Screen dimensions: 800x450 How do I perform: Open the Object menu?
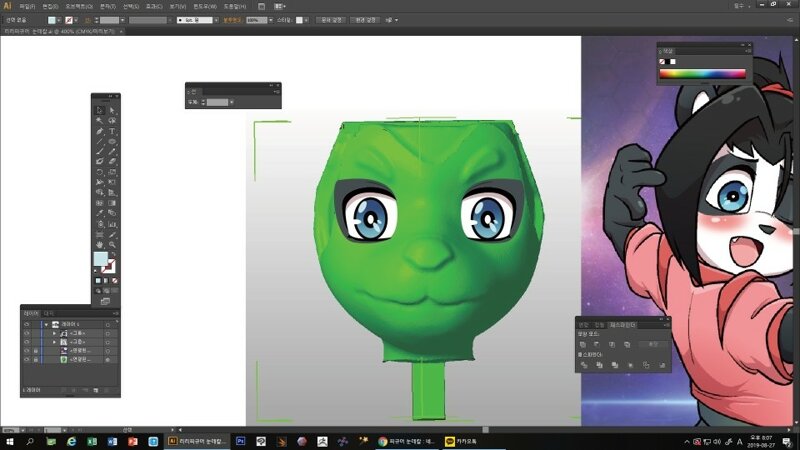pos(79,6)
